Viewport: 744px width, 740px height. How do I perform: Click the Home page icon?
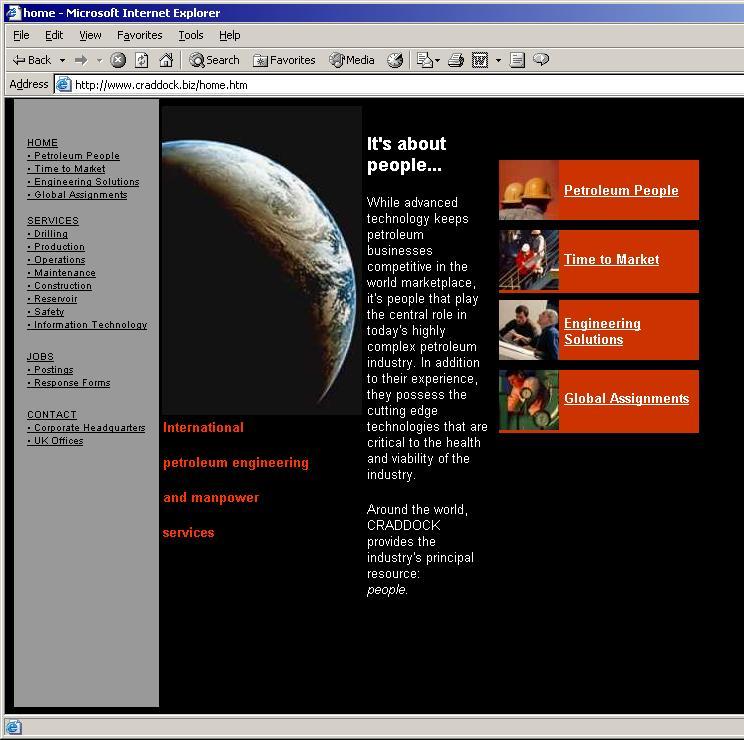[166, 60]
